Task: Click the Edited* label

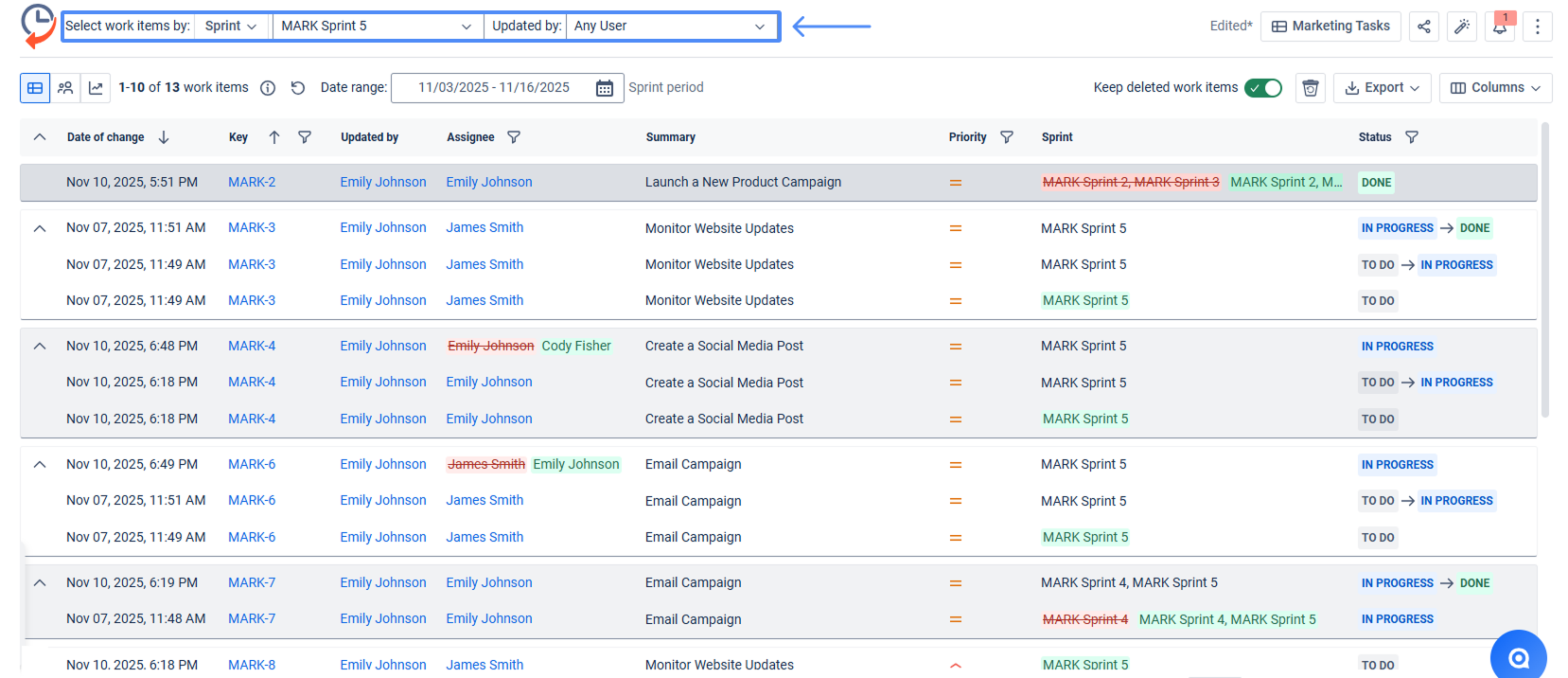Action: pos(1231,27)
